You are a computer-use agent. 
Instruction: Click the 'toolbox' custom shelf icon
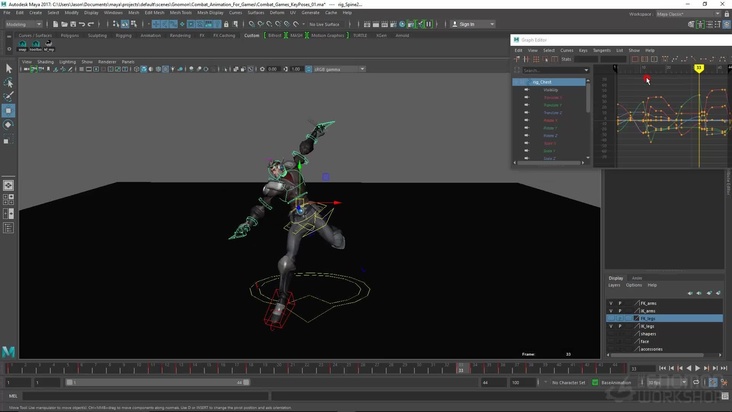pos(35,45)
